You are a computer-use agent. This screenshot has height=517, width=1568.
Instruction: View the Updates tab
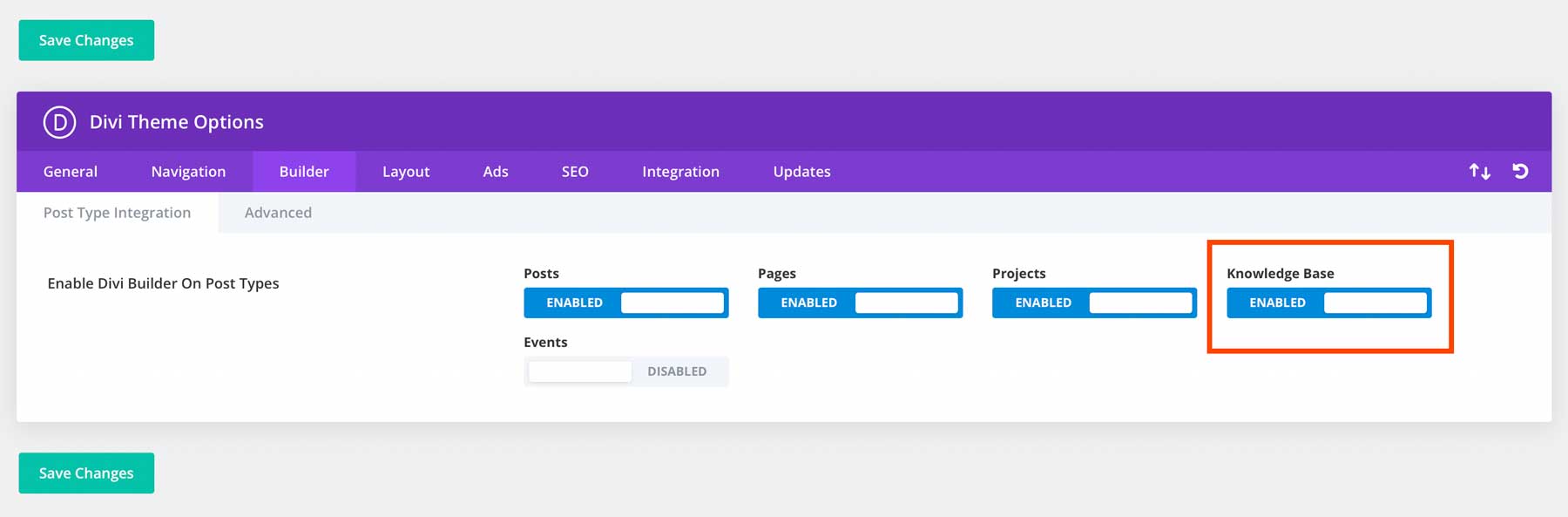point(801,172)
